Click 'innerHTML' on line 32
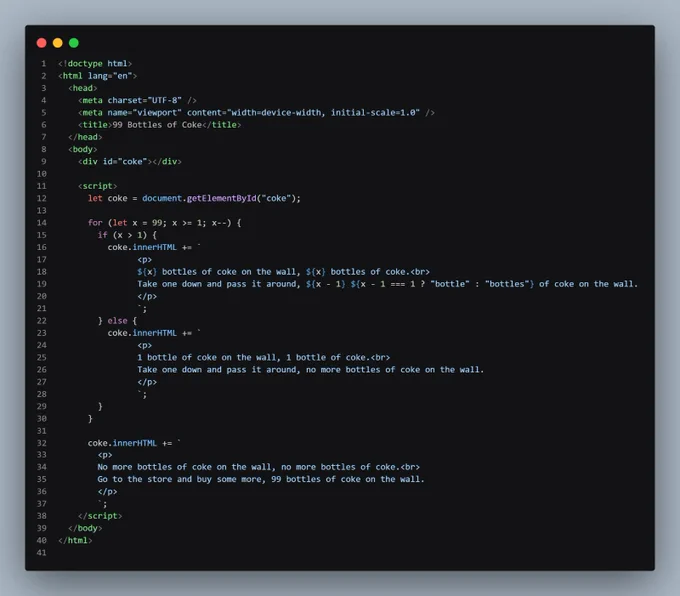This screenshot has height=596, width=680. 134,443
